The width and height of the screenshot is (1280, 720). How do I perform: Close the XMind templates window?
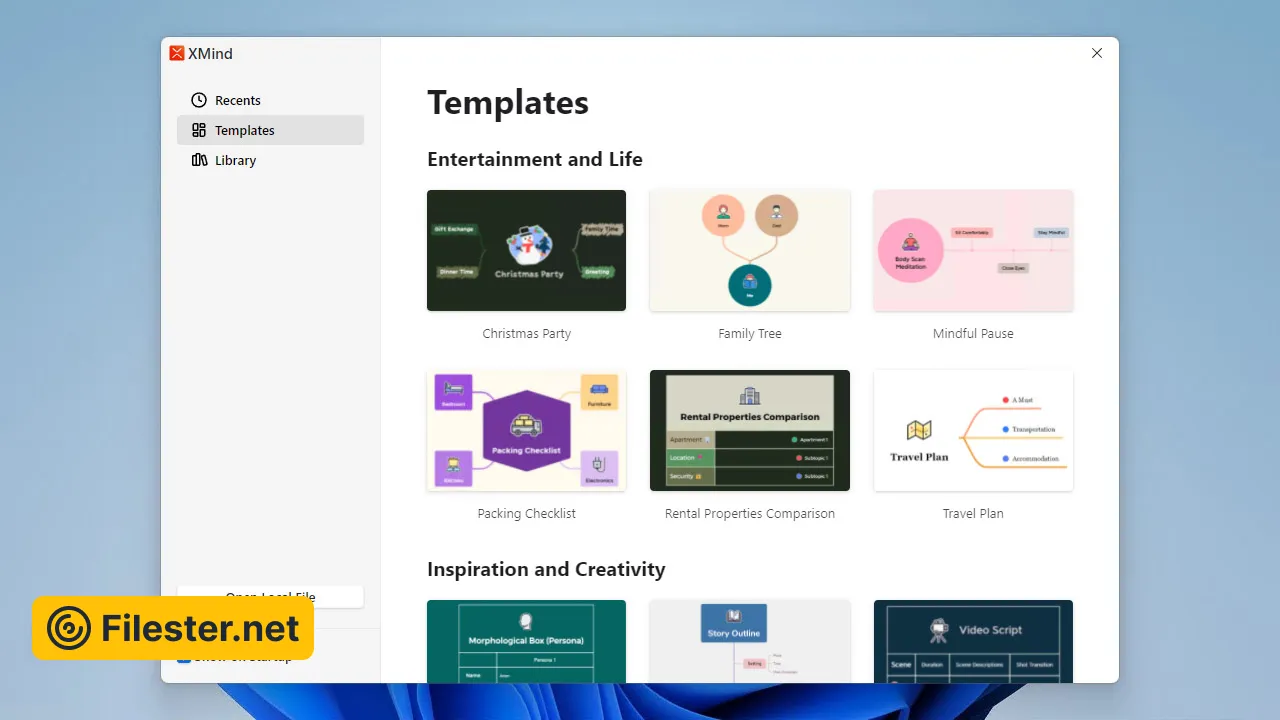pyautogui.click(x=1097, y=53)
